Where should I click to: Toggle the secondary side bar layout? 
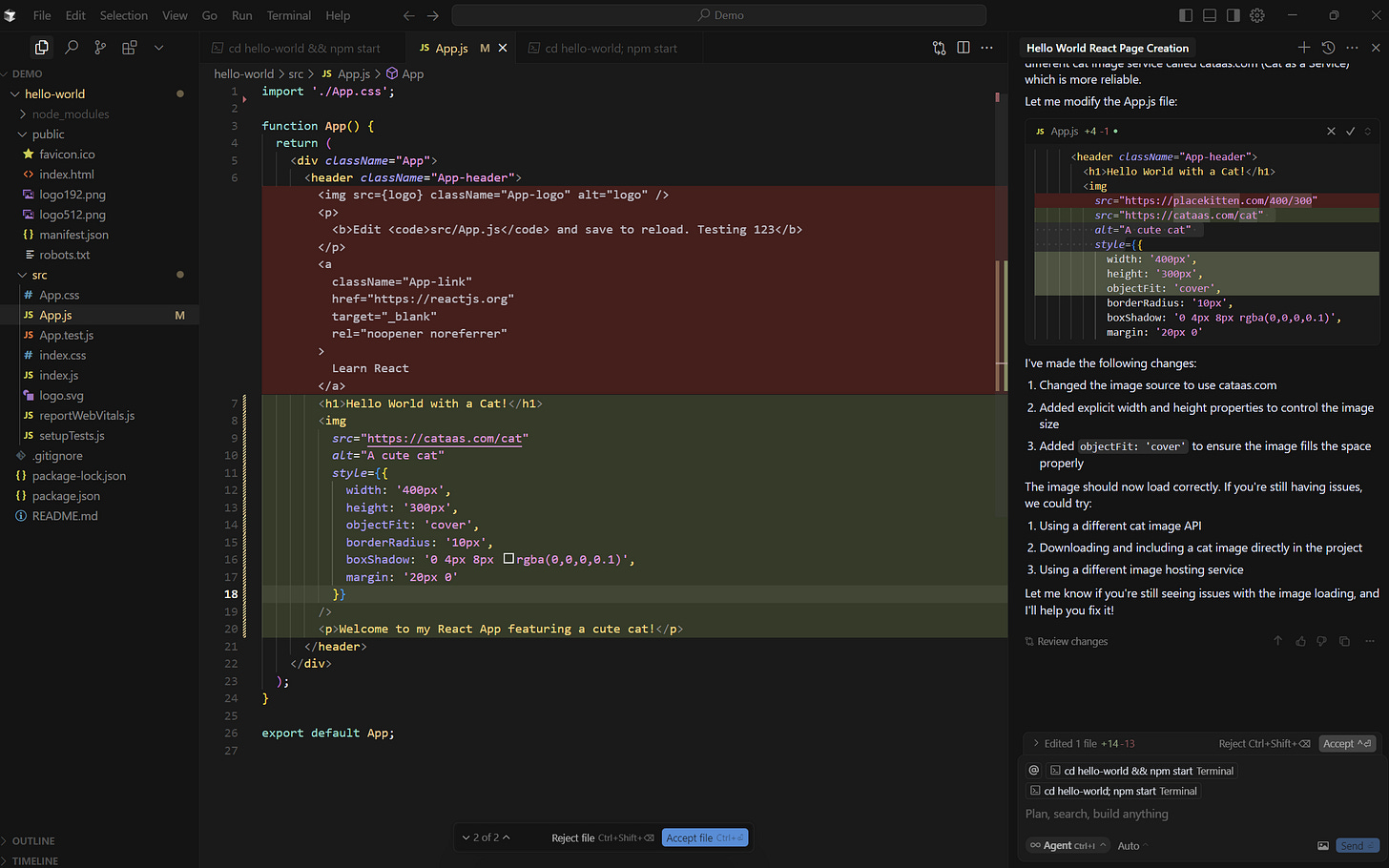[1234, 15]
